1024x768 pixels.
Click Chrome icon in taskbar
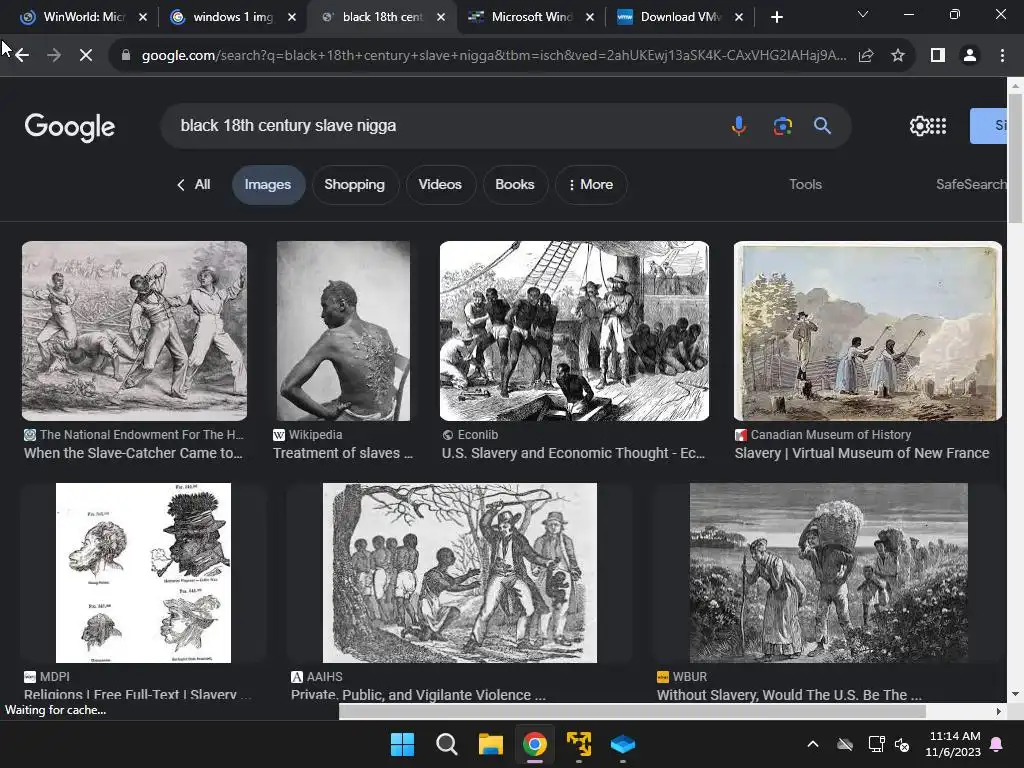click(x=534, y=744)
